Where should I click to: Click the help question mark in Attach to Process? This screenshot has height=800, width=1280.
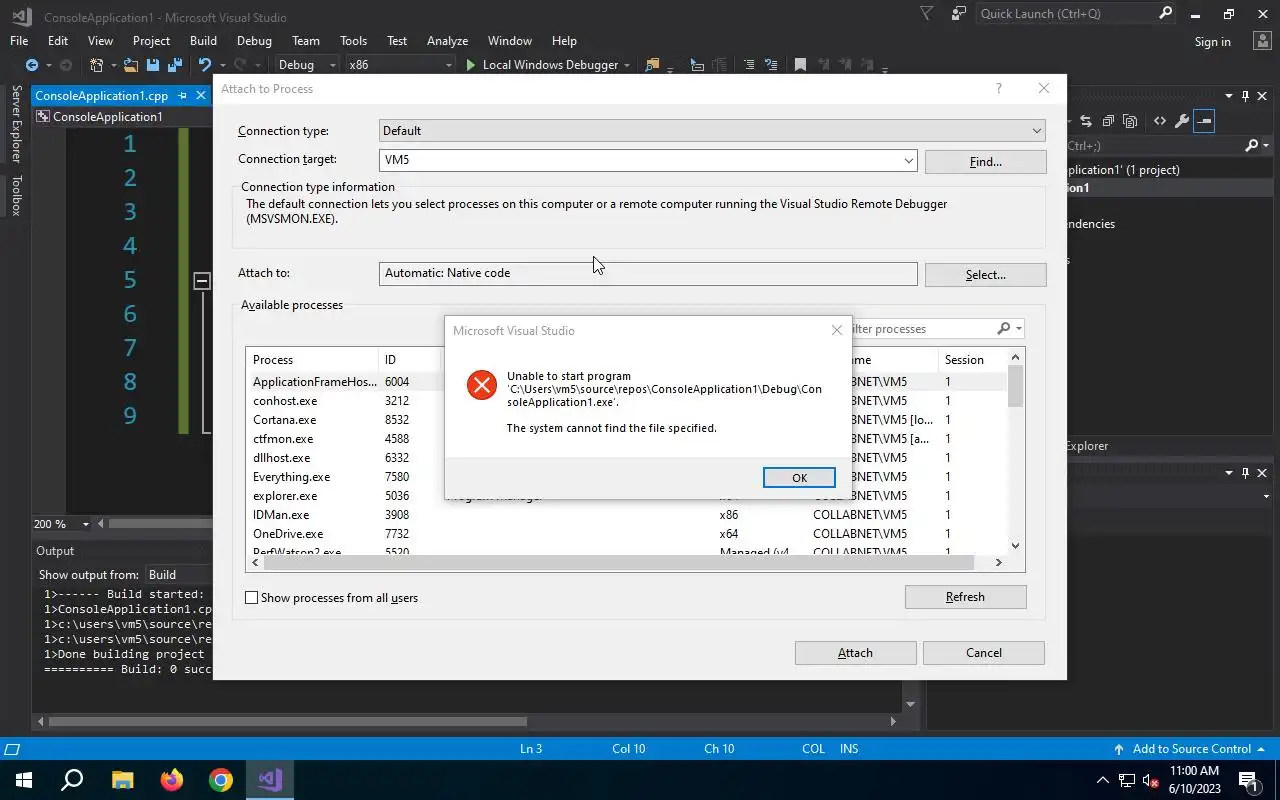coord(998,89)
